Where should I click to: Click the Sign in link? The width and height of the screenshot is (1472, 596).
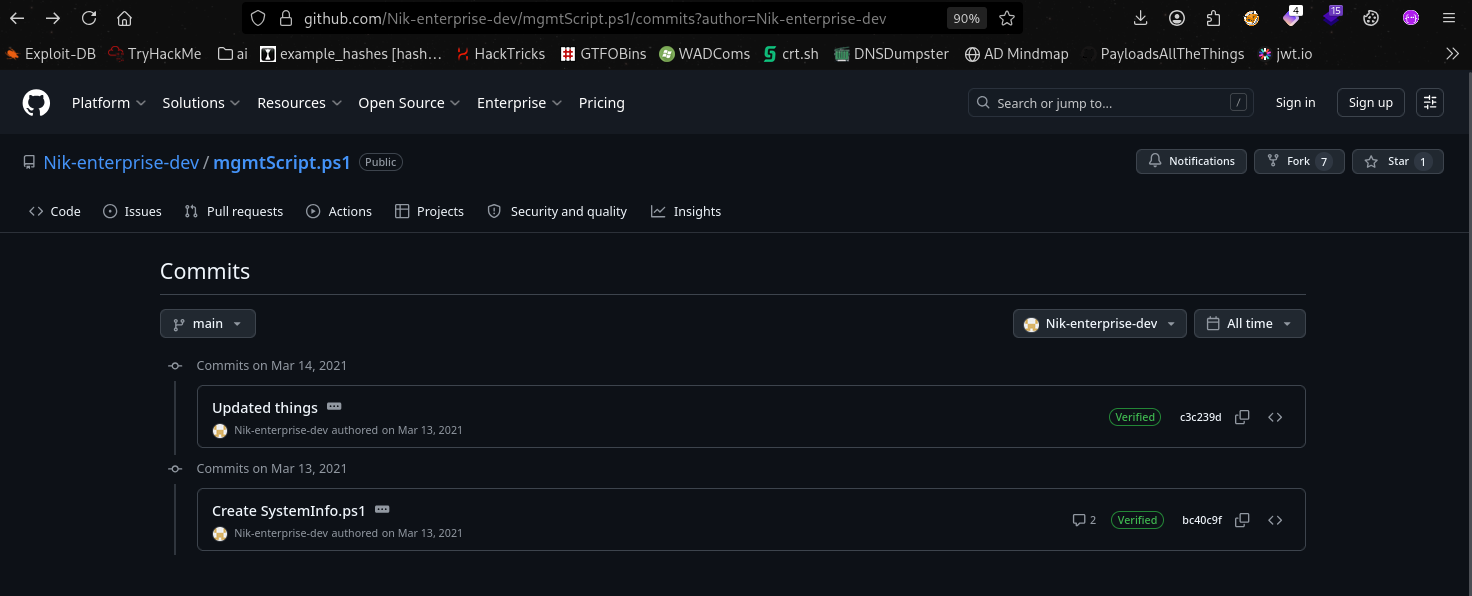click(1295, 103)
